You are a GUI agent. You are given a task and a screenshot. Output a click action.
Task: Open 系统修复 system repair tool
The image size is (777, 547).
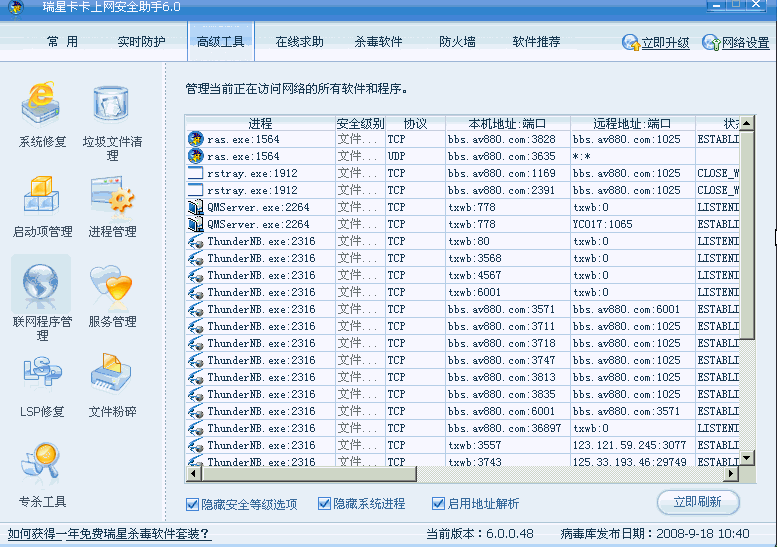pyautogui.click(x=42, y=105)
